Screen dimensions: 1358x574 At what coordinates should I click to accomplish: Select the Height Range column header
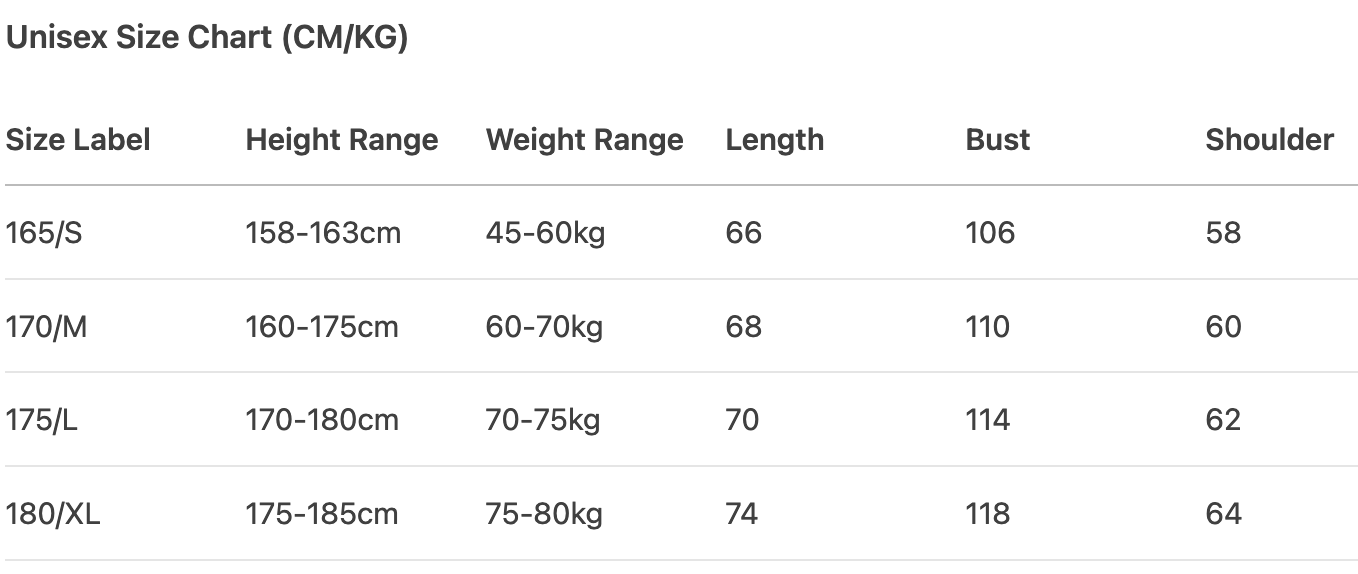(342, 140)
